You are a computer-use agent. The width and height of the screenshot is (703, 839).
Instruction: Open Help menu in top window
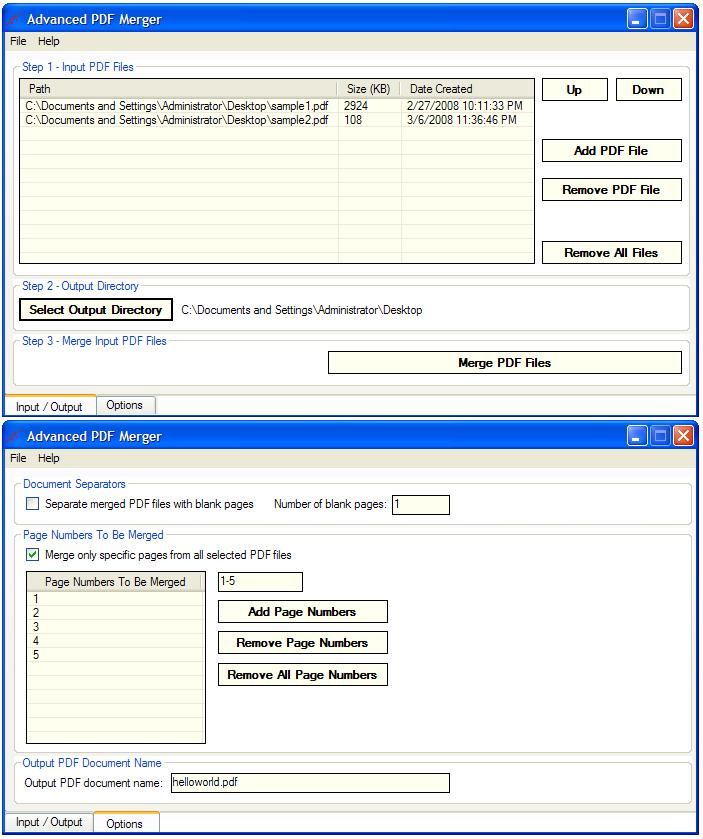click(49, 41)
